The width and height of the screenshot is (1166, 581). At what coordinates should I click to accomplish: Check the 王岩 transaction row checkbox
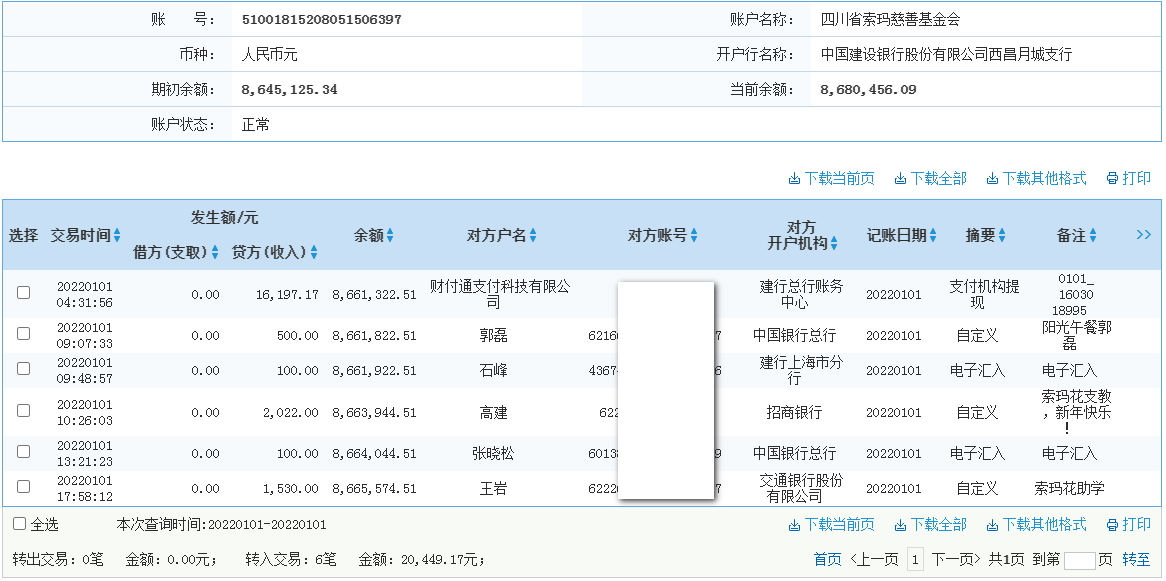click(x=24, y=487)
